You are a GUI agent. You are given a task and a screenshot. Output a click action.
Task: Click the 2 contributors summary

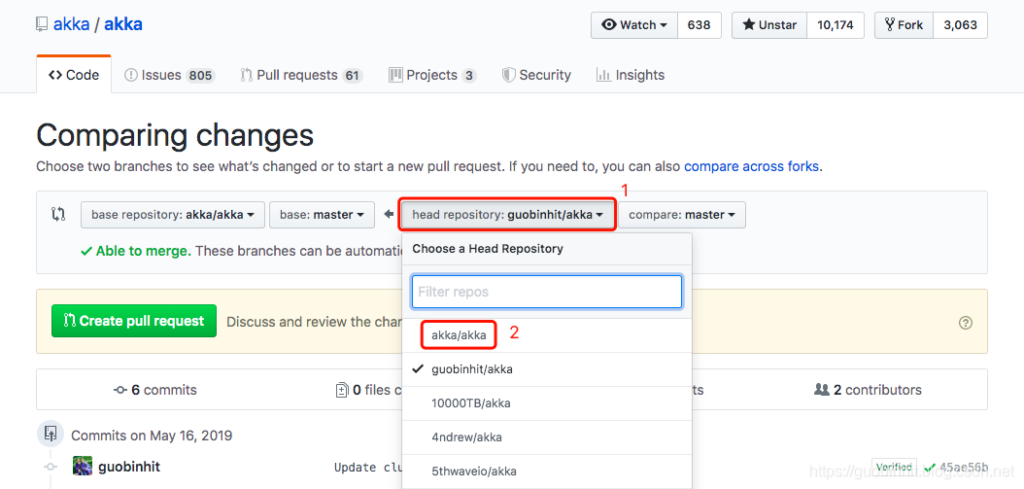(x=868, y=390)
